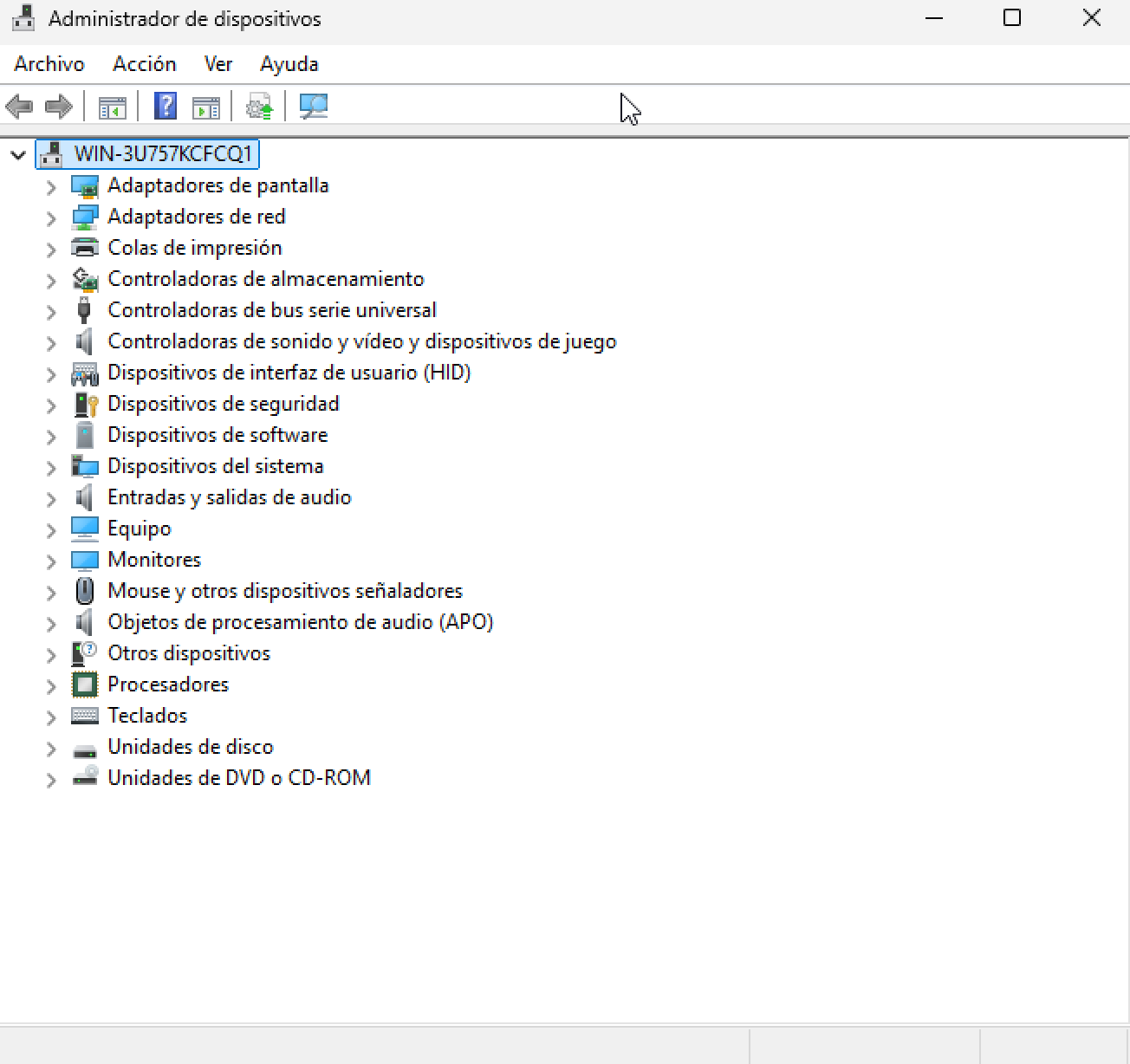Expand the Monitores node

pos(51,561)
